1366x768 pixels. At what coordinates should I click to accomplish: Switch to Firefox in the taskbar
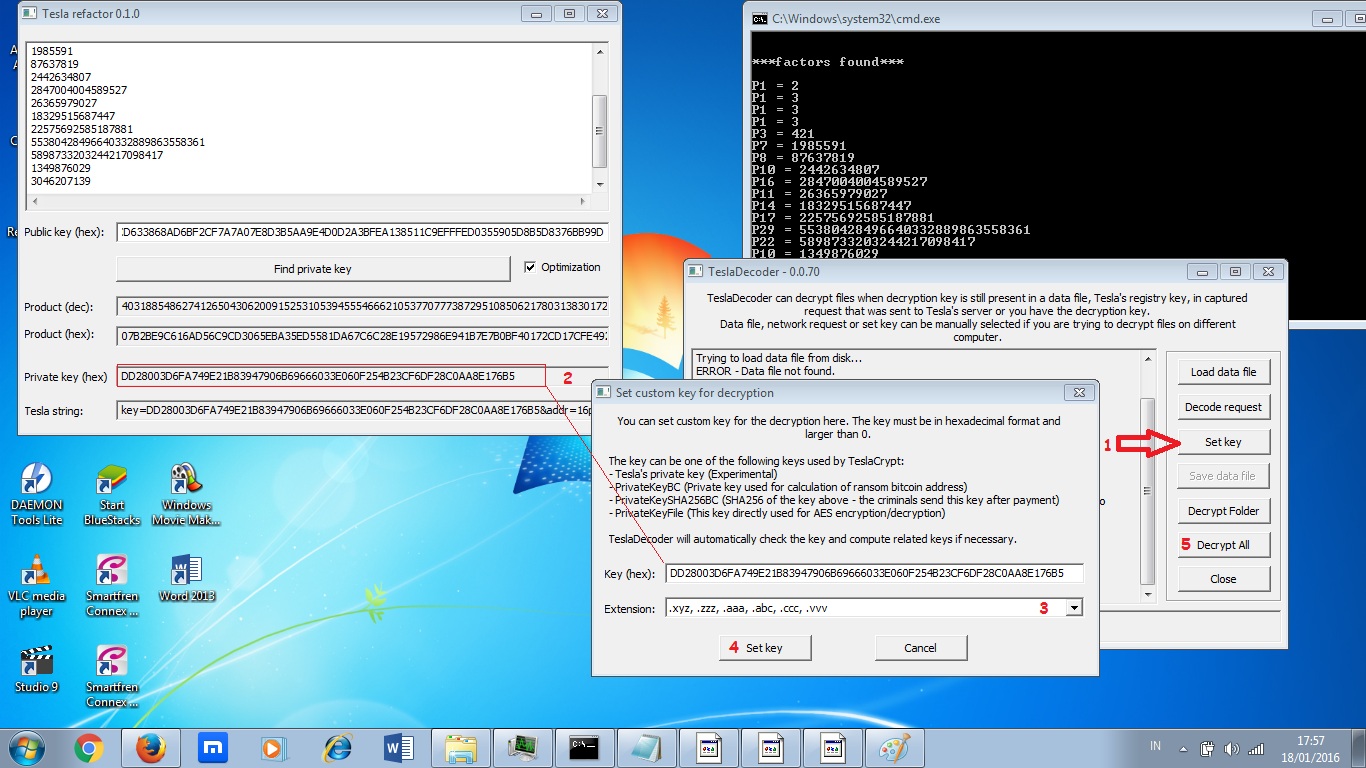click(150, 748)
